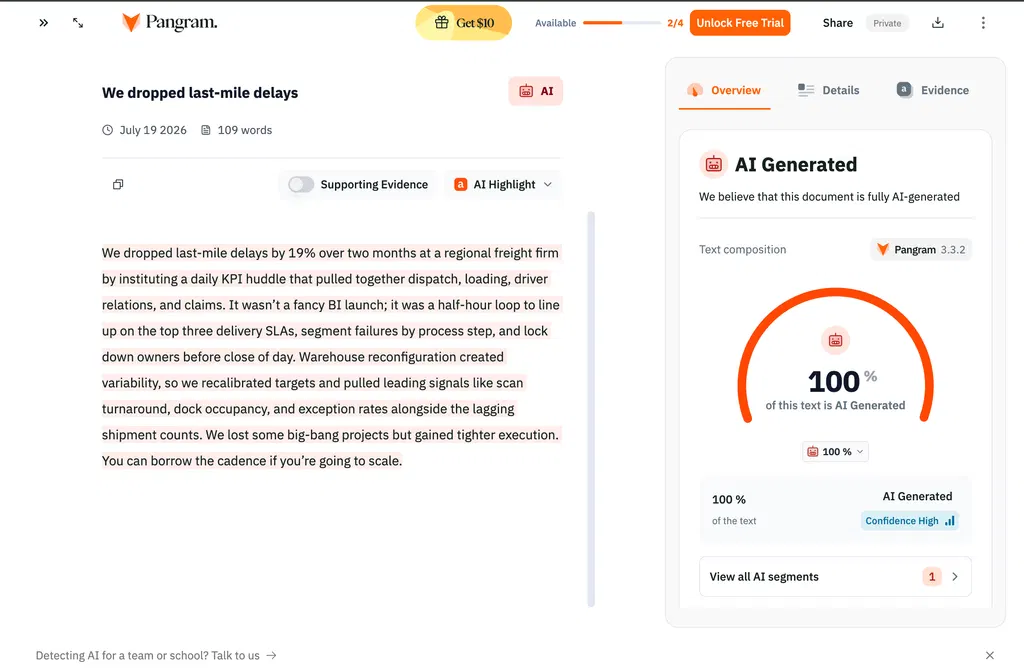The image size is (1024, 670).
Task: Click the Unlock Free Trial button
Action: click(740, 23)
